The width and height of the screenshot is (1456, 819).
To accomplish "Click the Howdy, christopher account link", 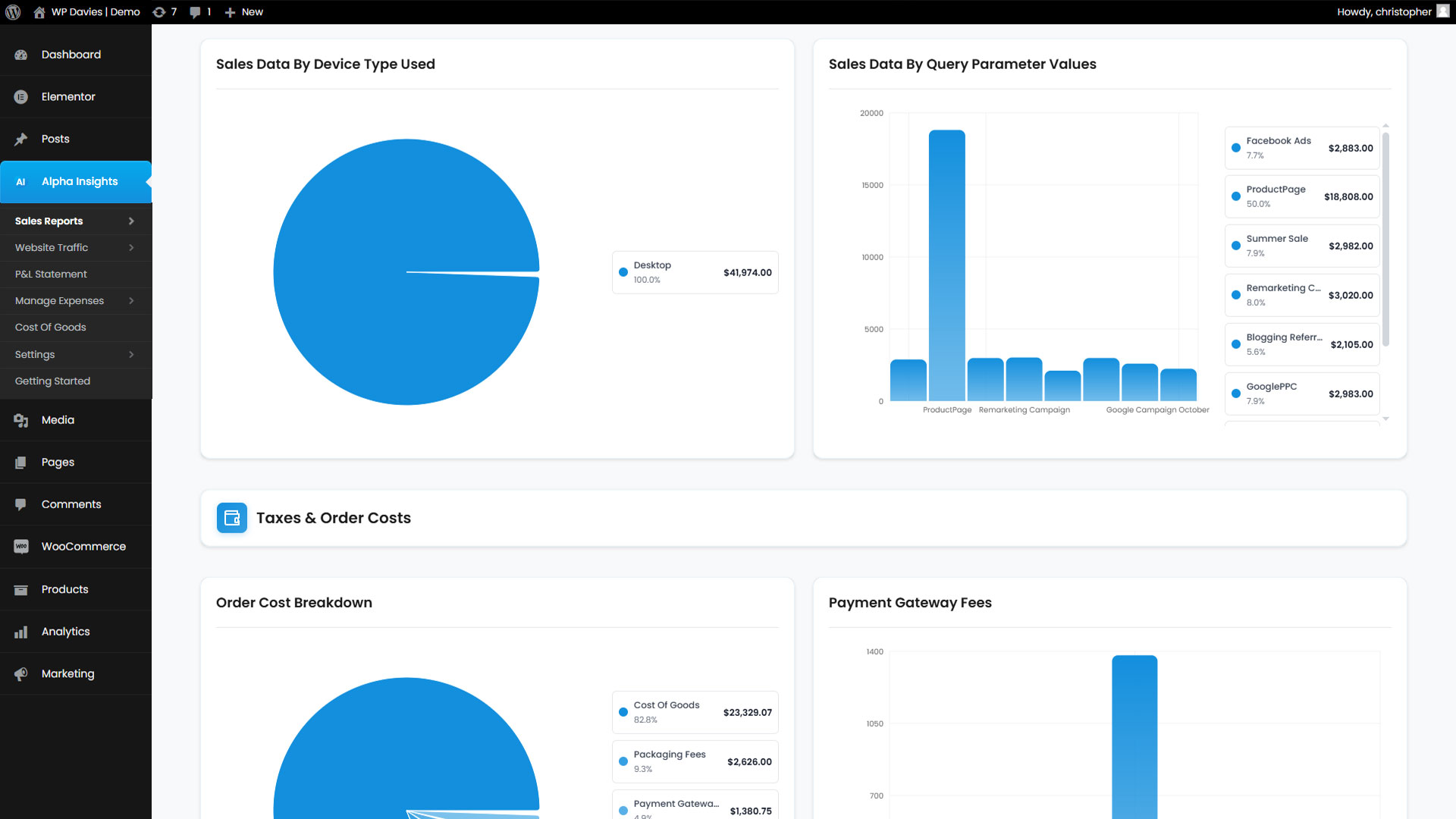I will pos(1384,12).
